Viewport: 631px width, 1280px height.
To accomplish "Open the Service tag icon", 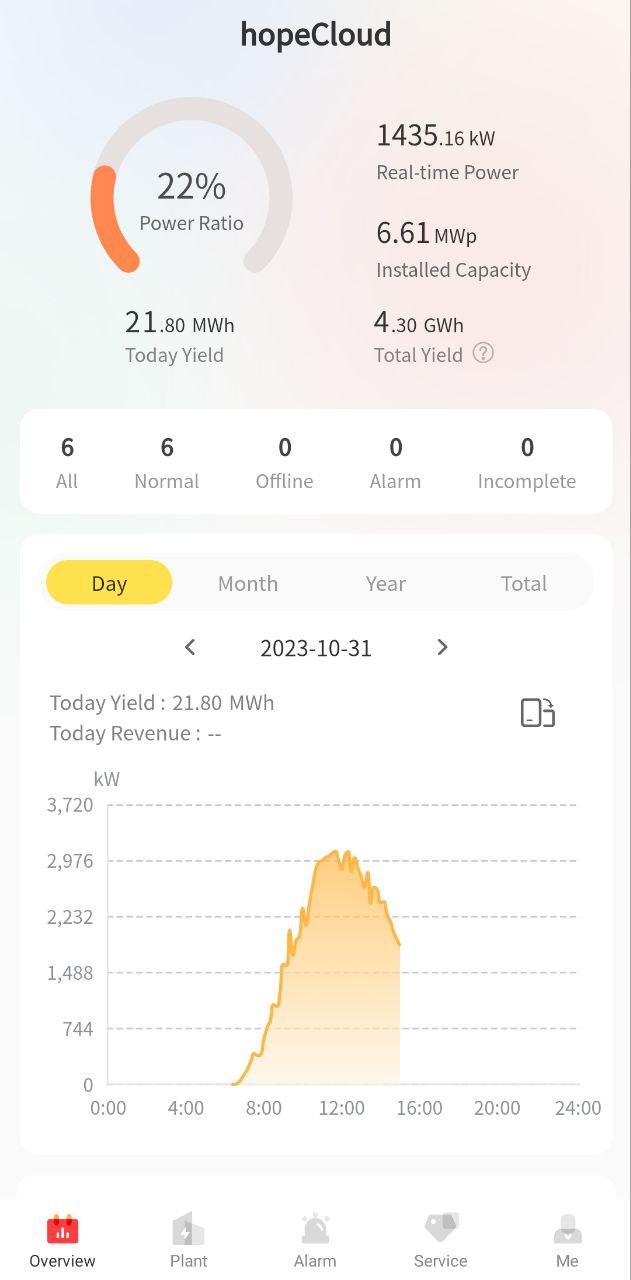I will tap(440, 1228).
